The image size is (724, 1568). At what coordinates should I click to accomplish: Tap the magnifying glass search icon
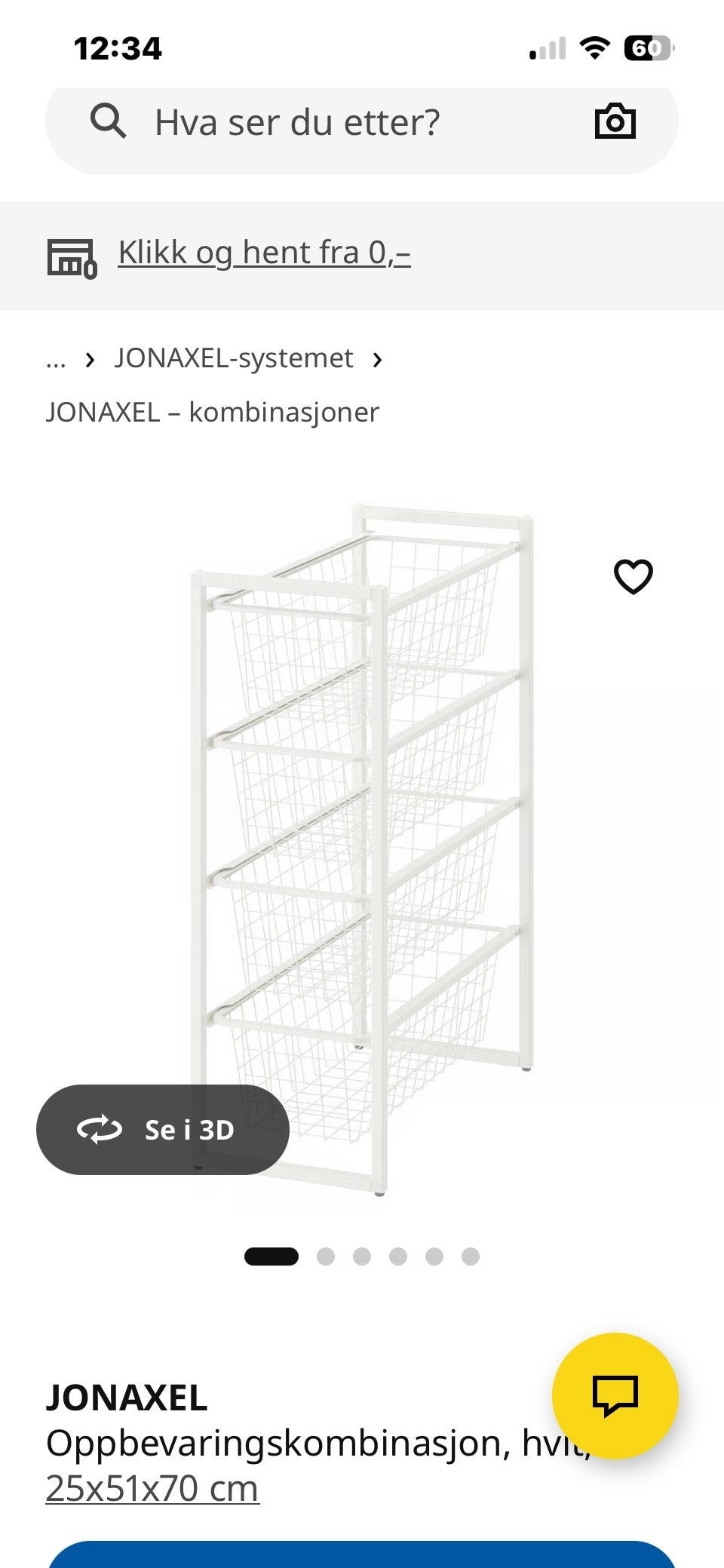109,121
